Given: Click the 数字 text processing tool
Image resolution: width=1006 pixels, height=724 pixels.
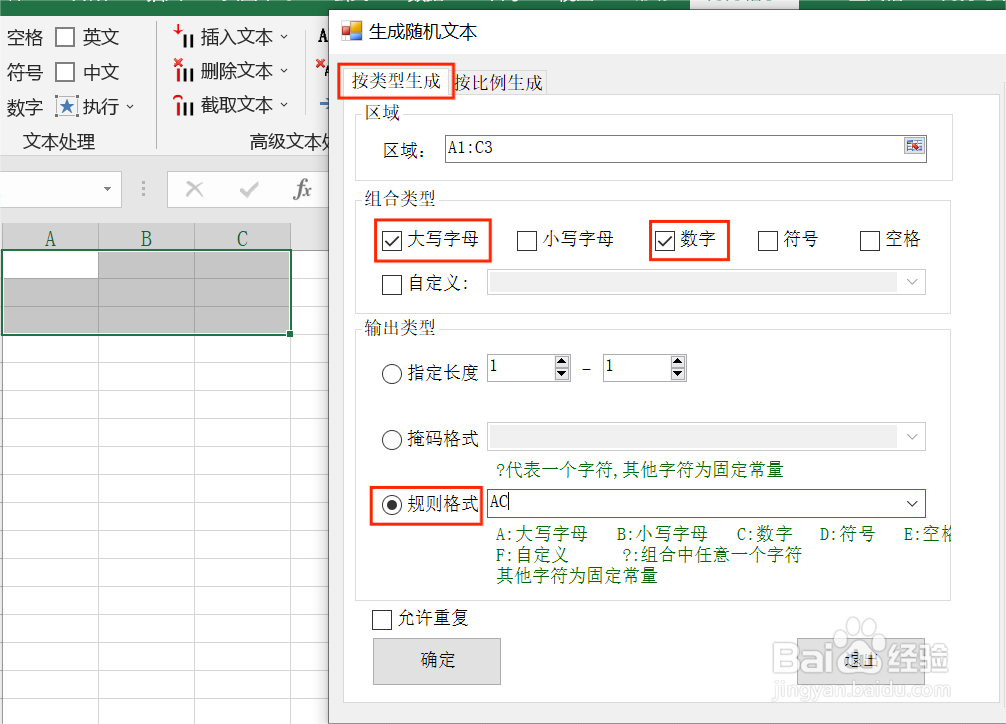Looking at the screenshot, I should [x=24, y=106].
